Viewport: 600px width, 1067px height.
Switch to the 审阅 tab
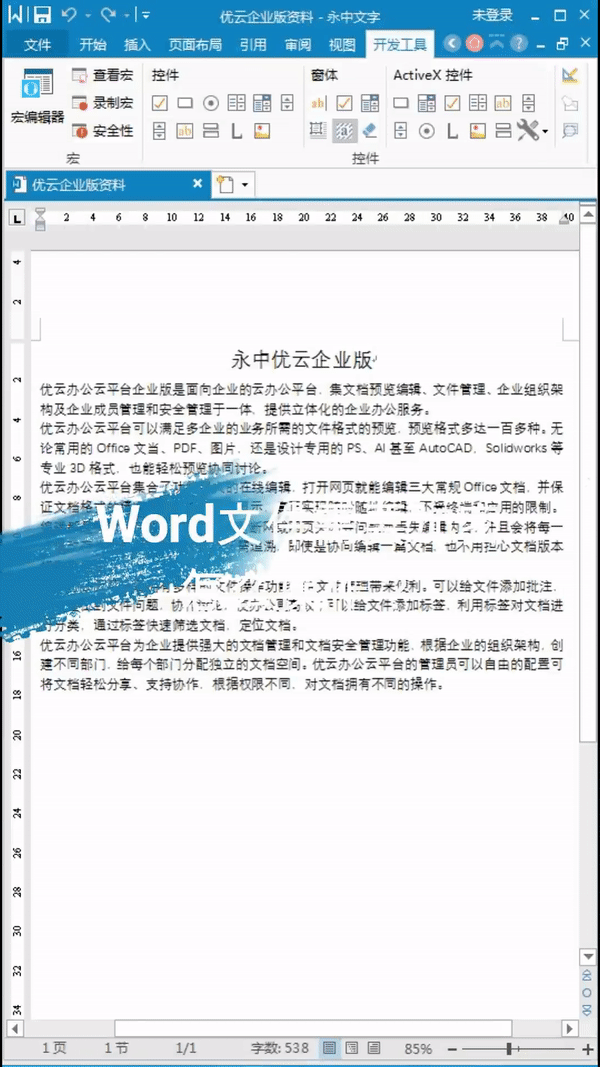click(x=298, y=45)
